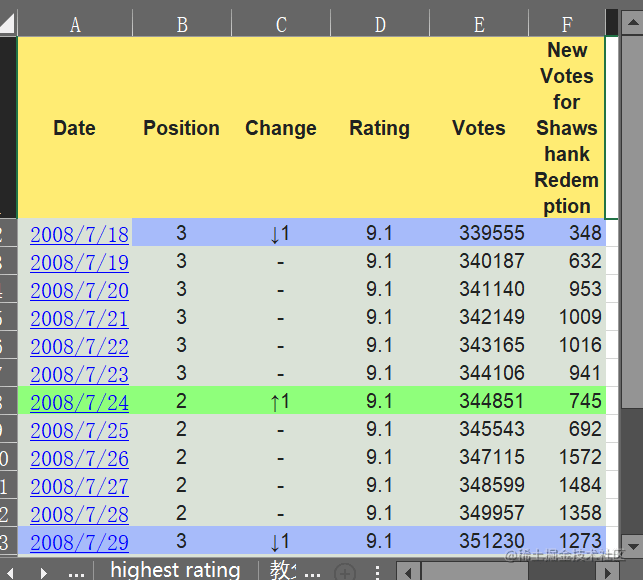Select the votes cell 349957
This screenshot has height=580, width=643.
click(479, 512)
